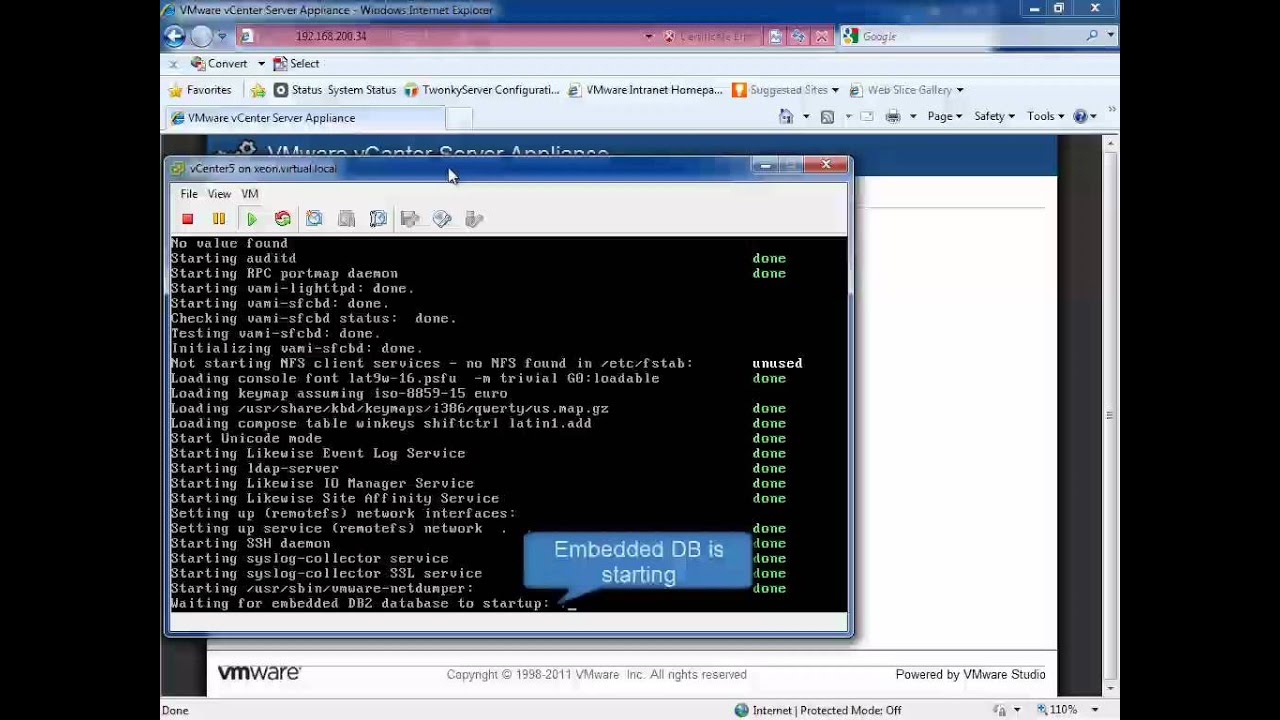Open VMware Intranet Homepage favorite
Image resolution: width=1280 pixels, height=720 pixels.
click(x=645, y=90)
